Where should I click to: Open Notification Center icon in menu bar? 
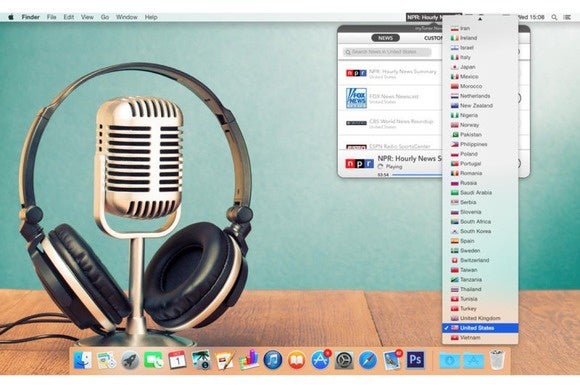[567, 17]
